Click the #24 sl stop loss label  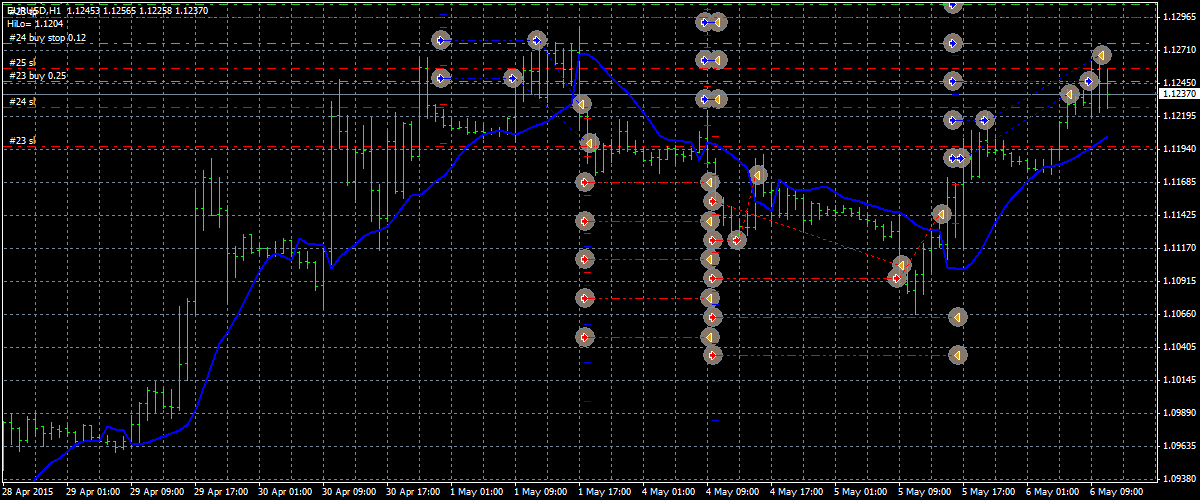[22, 102]
